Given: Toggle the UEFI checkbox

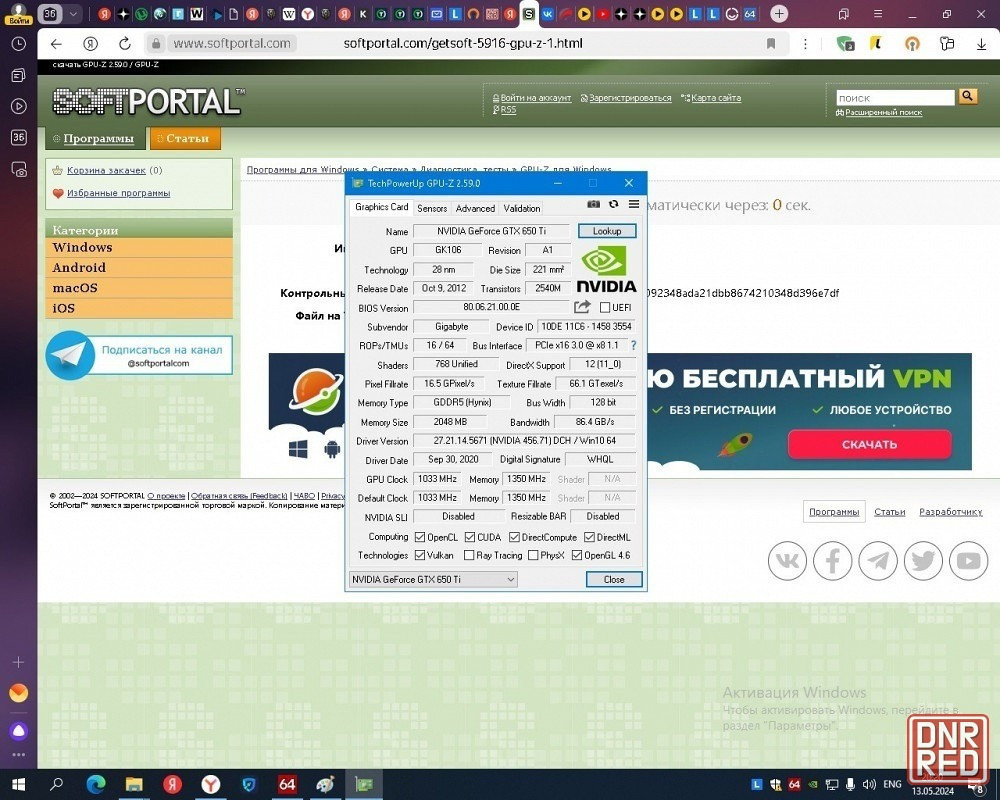Looking at the screenshot, I should click(x=604, y=308).
